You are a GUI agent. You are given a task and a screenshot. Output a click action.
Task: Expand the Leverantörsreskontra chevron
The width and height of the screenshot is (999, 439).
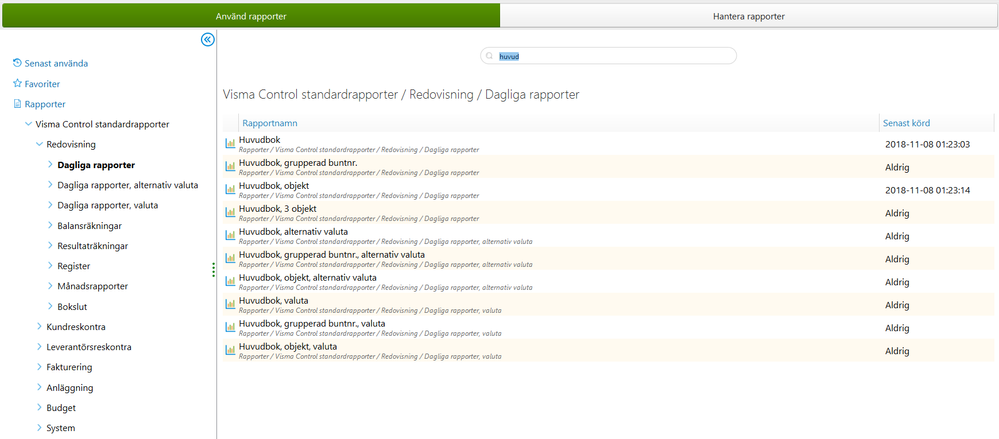[40, 347]
